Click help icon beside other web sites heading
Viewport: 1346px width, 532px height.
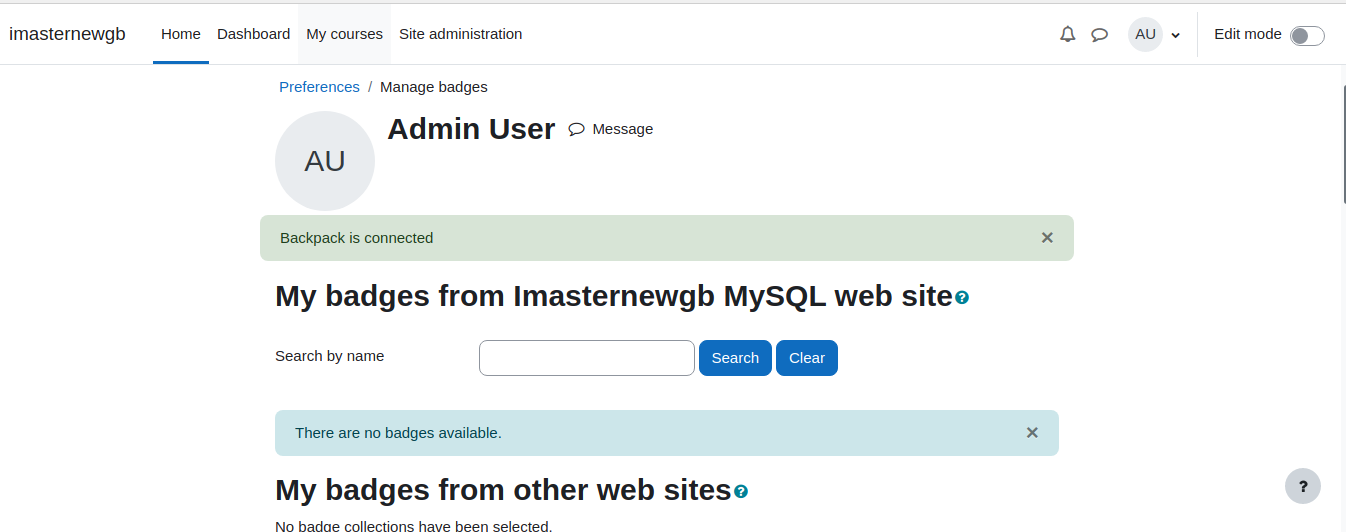tap(741, 491)
